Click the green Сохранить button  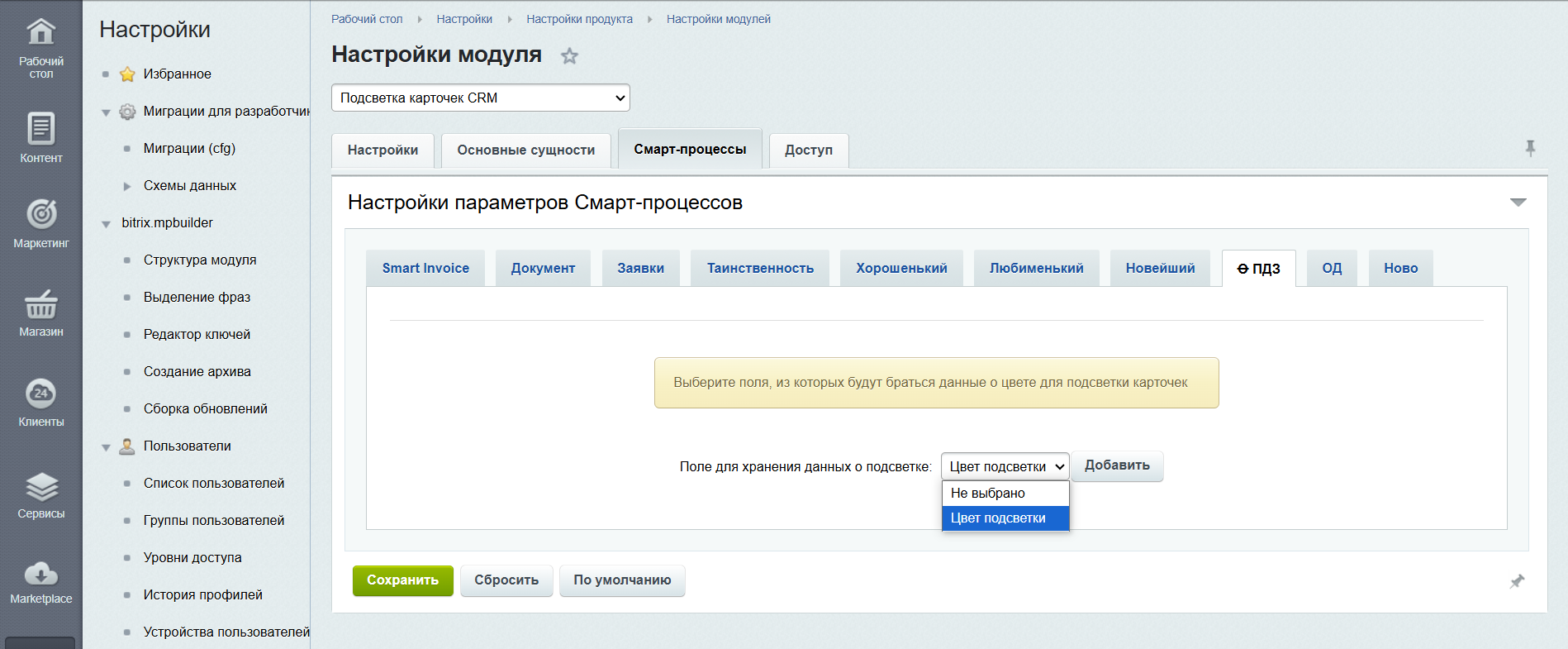coord(402,580)
